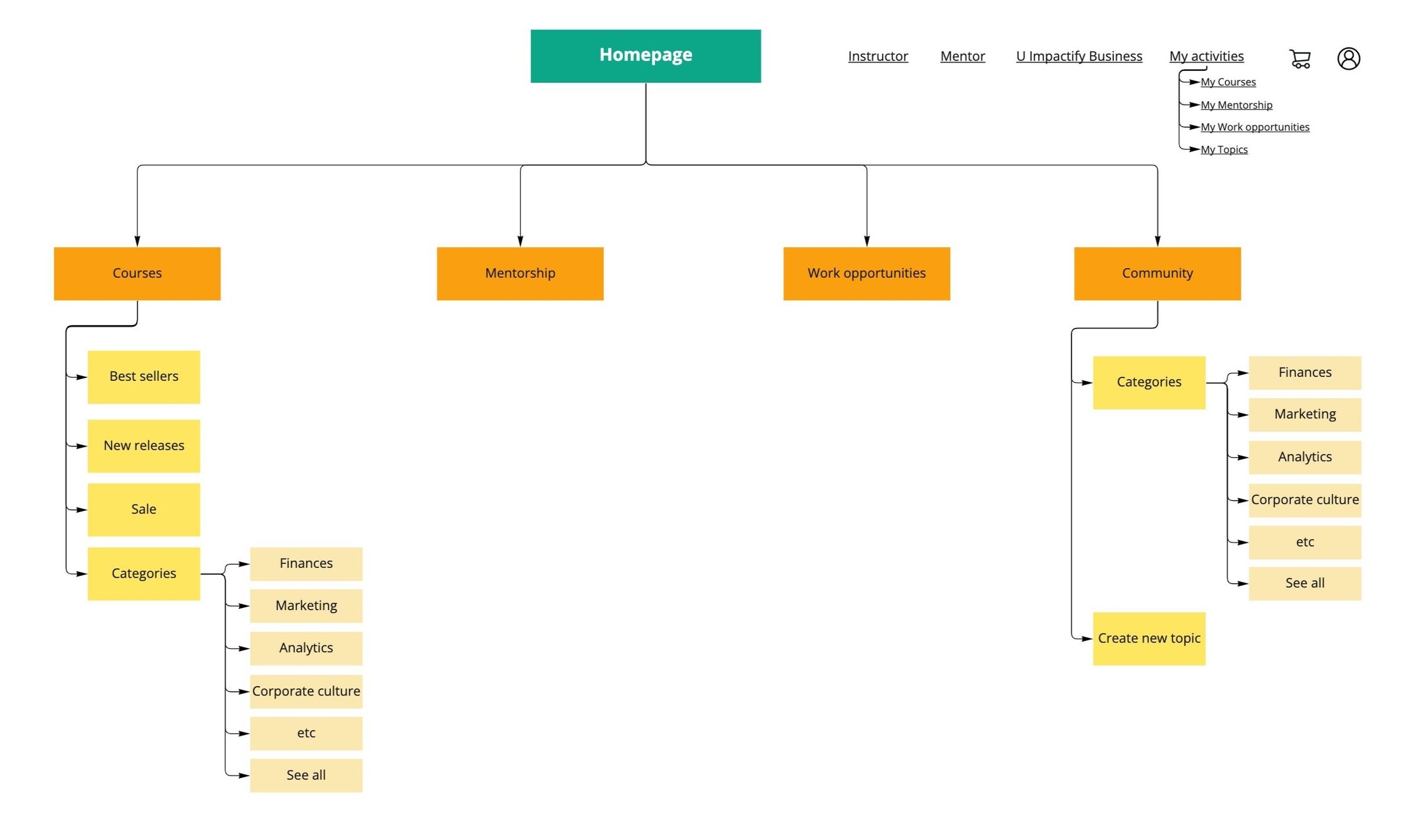The height and width of the screenshot is (840, 1416).
Task: Click the Create new topic box
Action: tap(1148, 639)
